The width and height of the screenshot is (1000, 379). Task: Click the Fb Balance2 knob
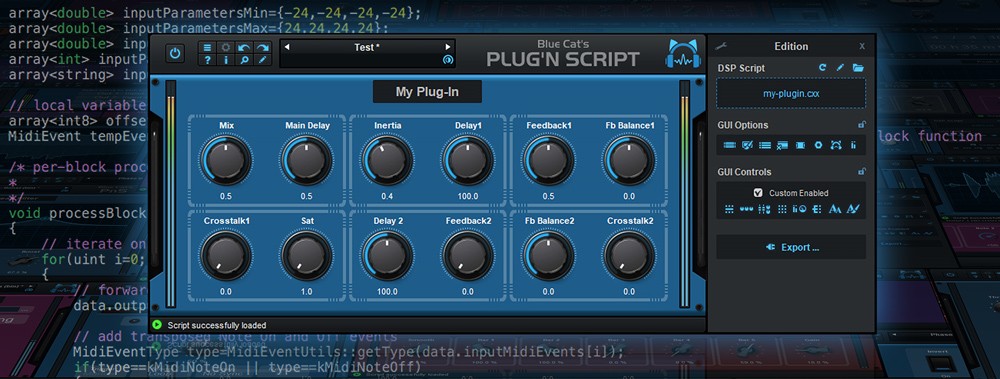(x=548, y=256)
